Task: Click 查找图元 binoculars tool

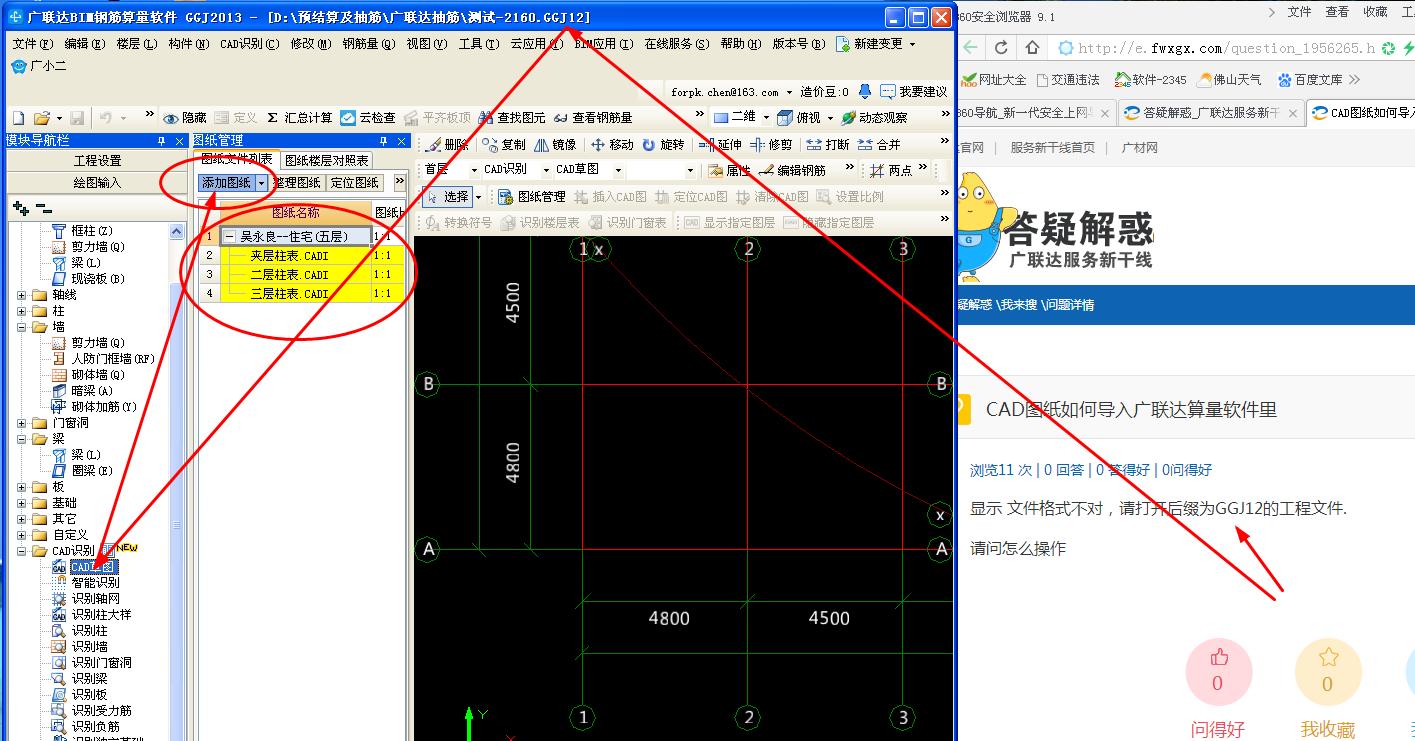Action: click(512, 117)
